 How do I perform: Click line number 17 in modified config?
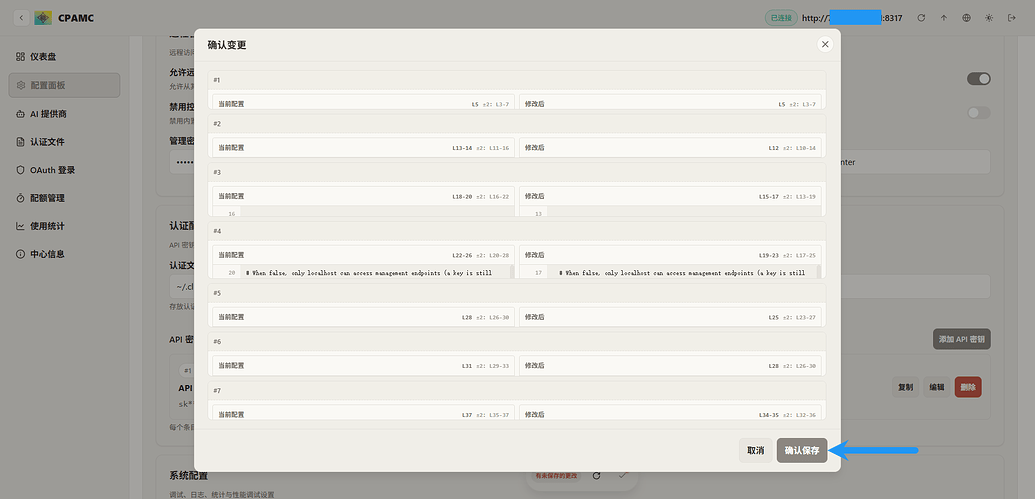coord(539,273)
